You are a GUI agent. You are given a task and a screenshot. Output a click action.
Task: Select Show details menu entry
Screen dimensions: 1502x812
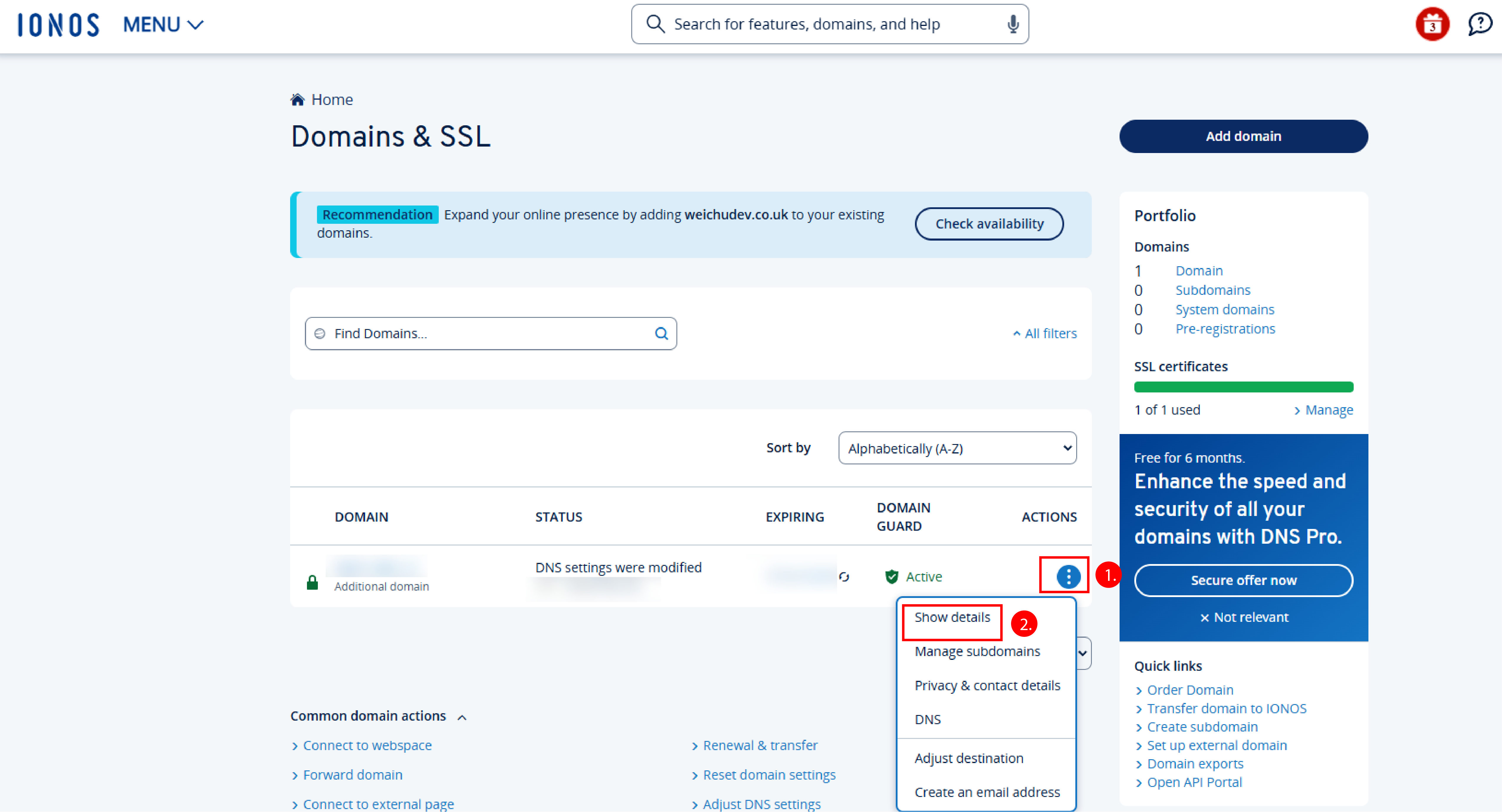click(952, 617)
